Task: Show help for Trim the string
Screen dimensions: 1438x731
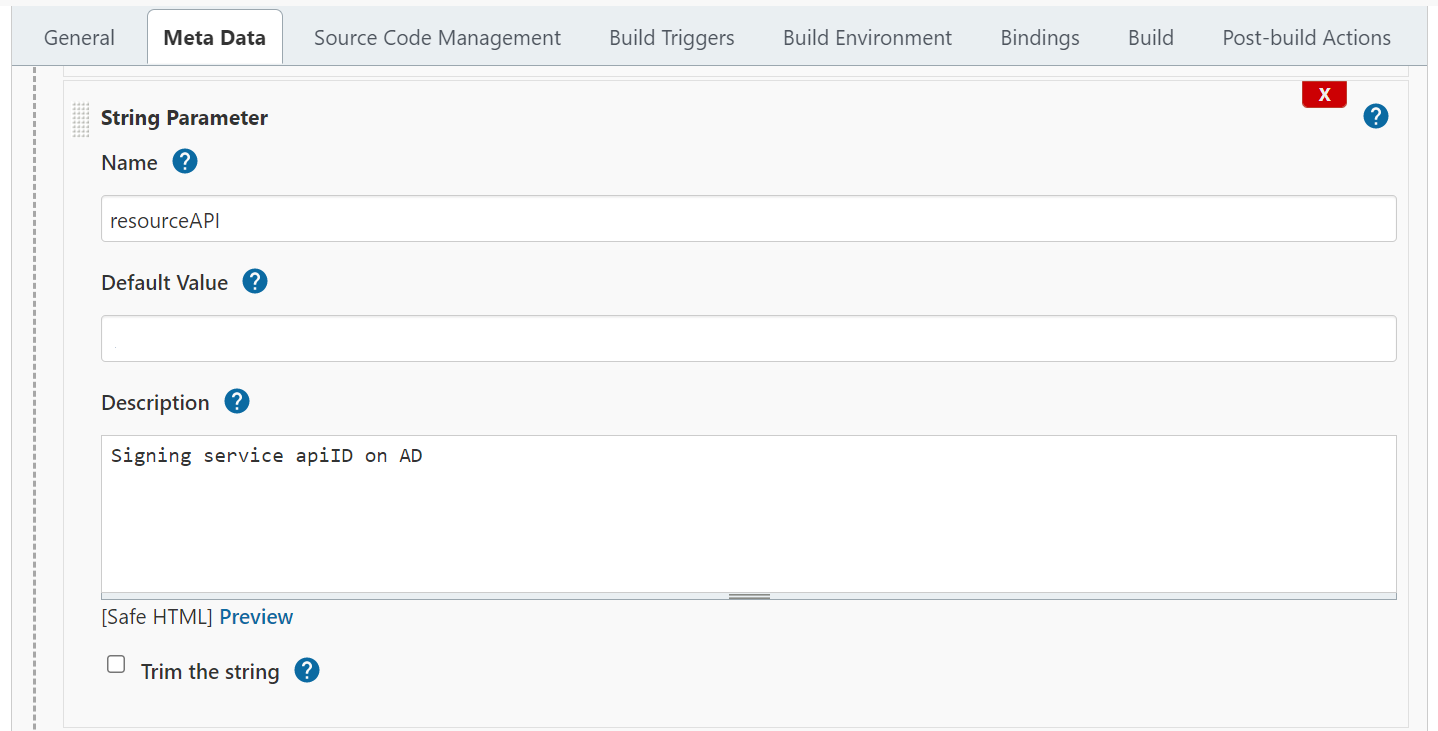Action: click(307, 671)
